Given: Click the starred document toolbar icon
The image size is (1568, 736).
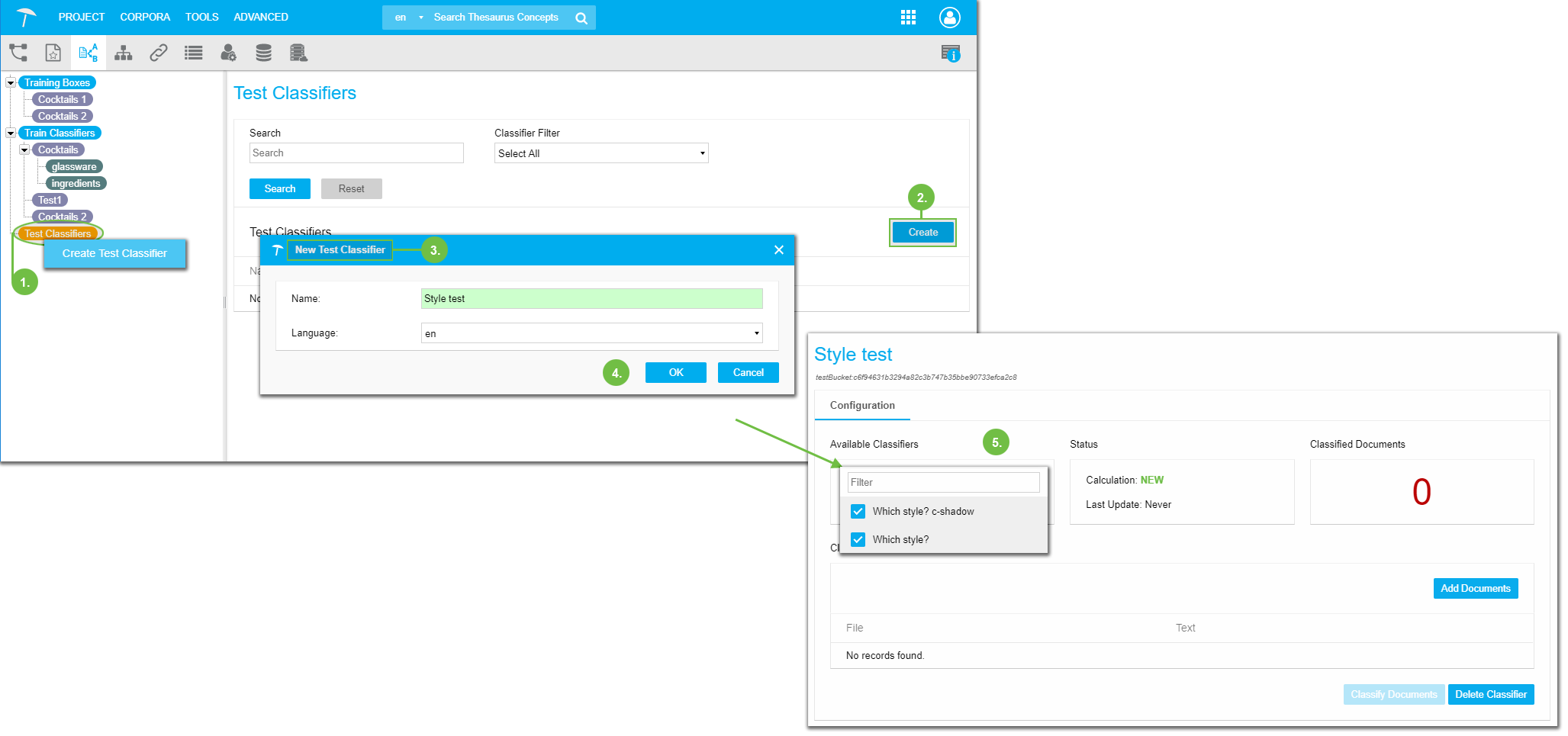Looking at the screenshot, I should [53, 53].
